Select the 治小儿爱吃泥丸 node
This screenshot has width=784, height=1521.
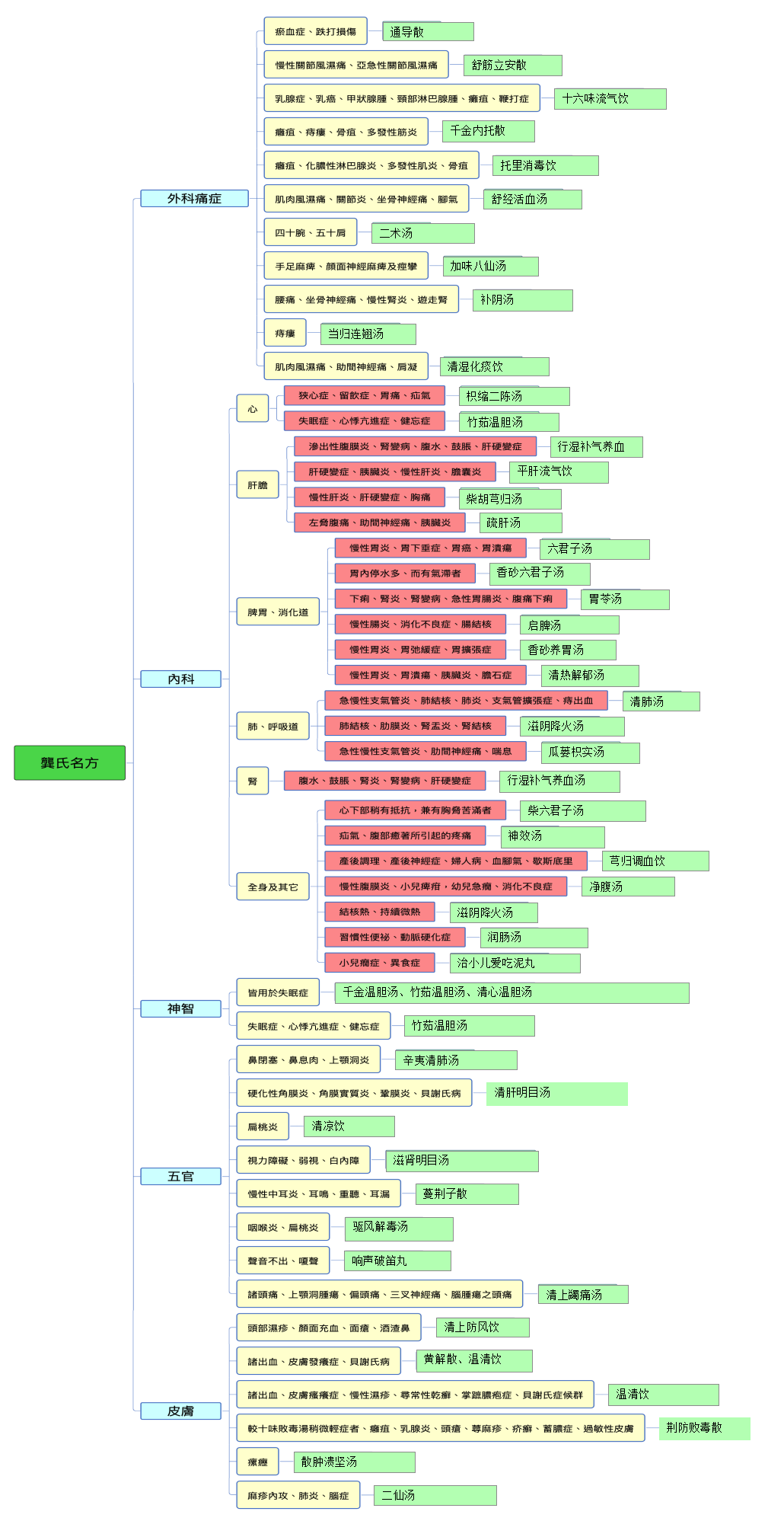pyautogui.click(x=515, y=963)
